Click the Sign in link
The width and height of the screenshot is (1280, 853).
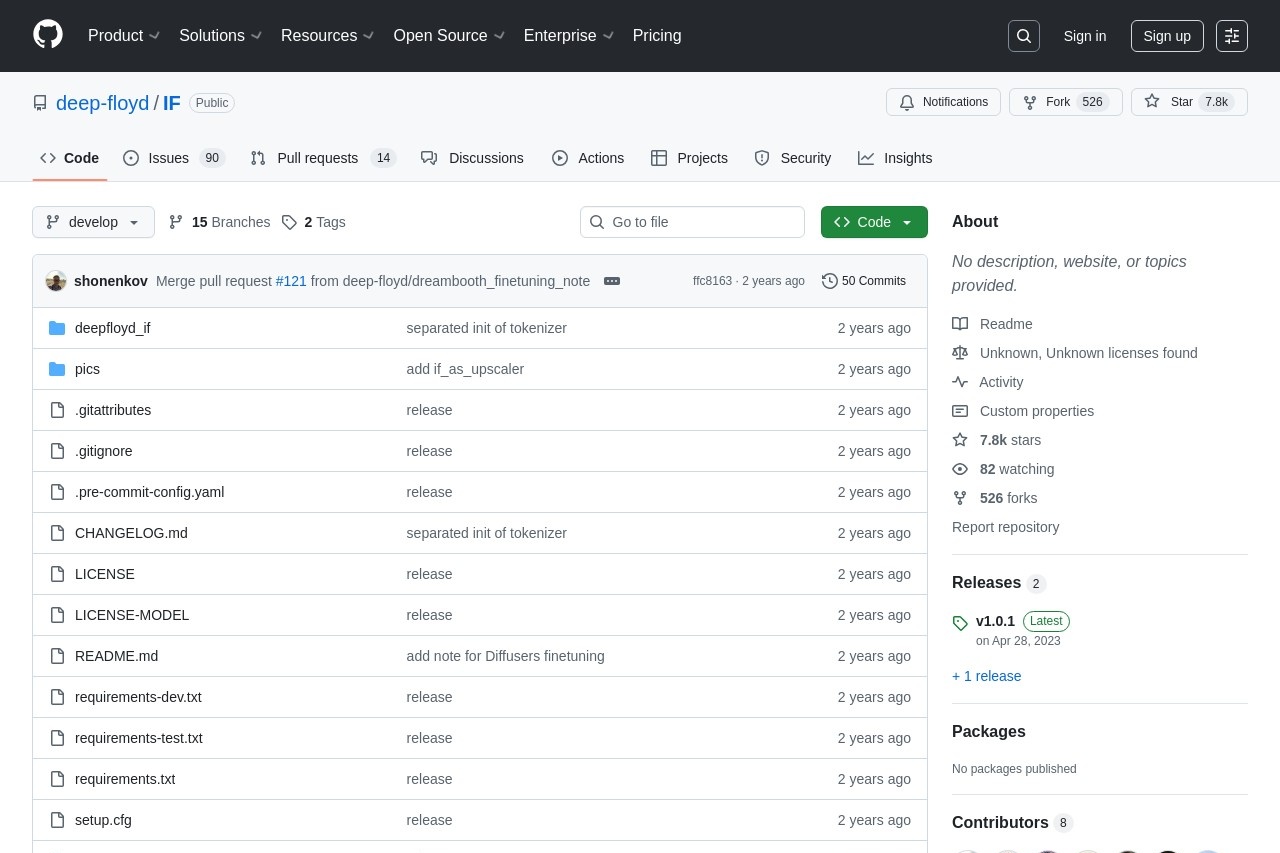click(1085, 36)
